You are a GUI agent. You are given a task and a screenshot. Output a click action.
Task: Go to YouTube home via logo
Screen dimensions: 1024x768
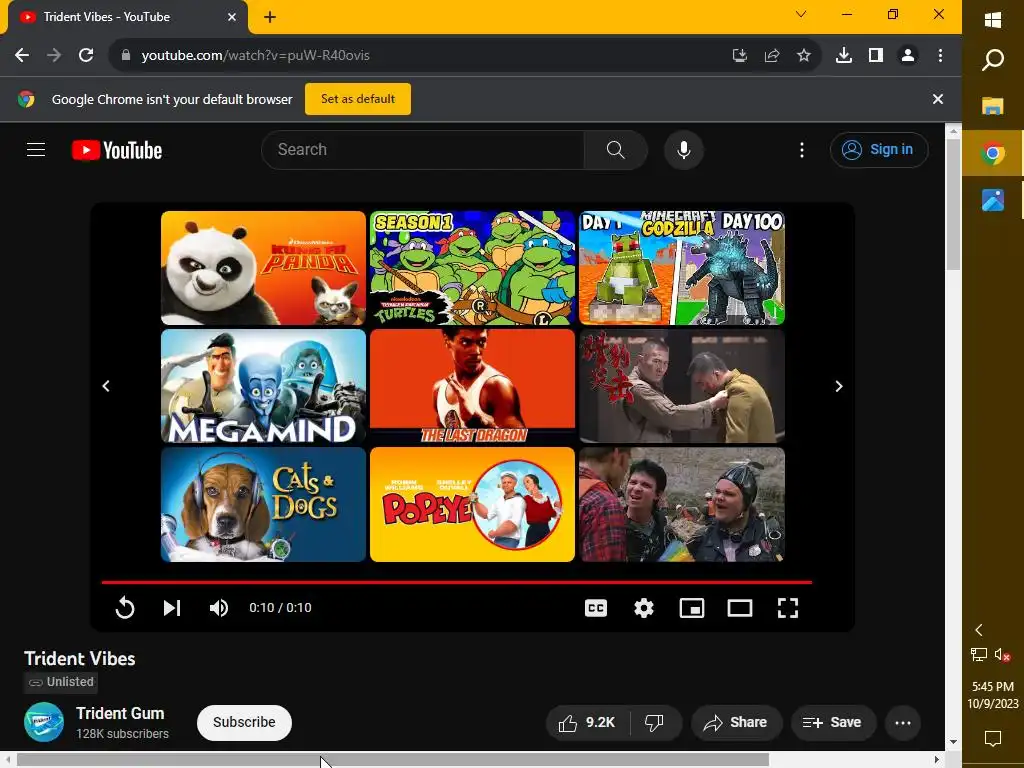(x=117, y=150)
